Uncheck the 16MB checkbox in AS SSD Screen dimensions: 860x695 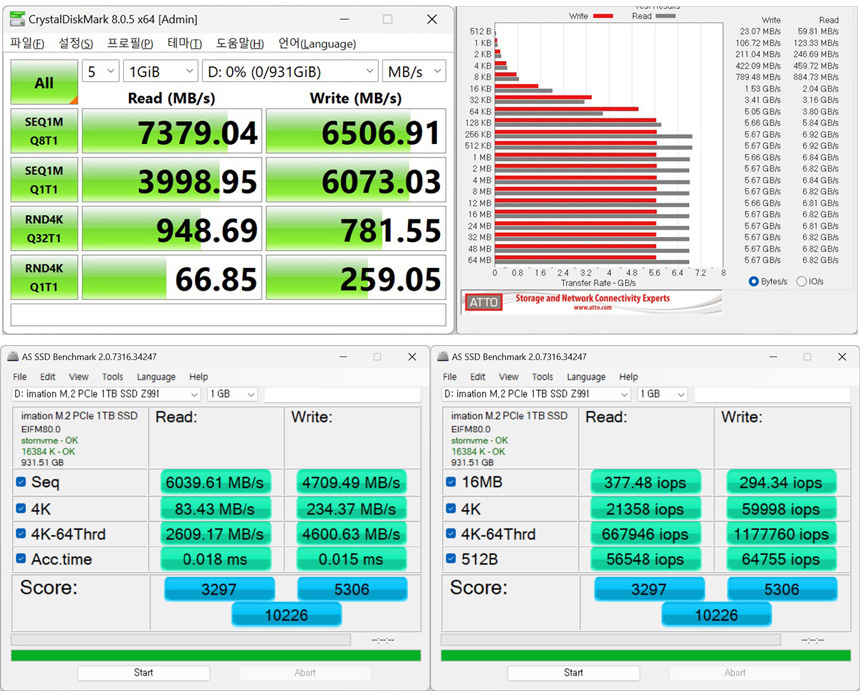click(451, 482)
